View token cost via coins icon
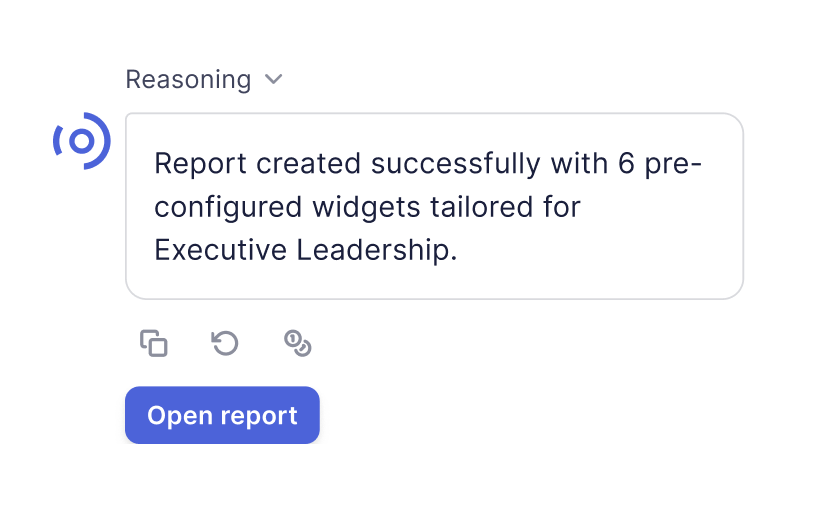This screenshot has width=837, height=525. click(297, 344)
